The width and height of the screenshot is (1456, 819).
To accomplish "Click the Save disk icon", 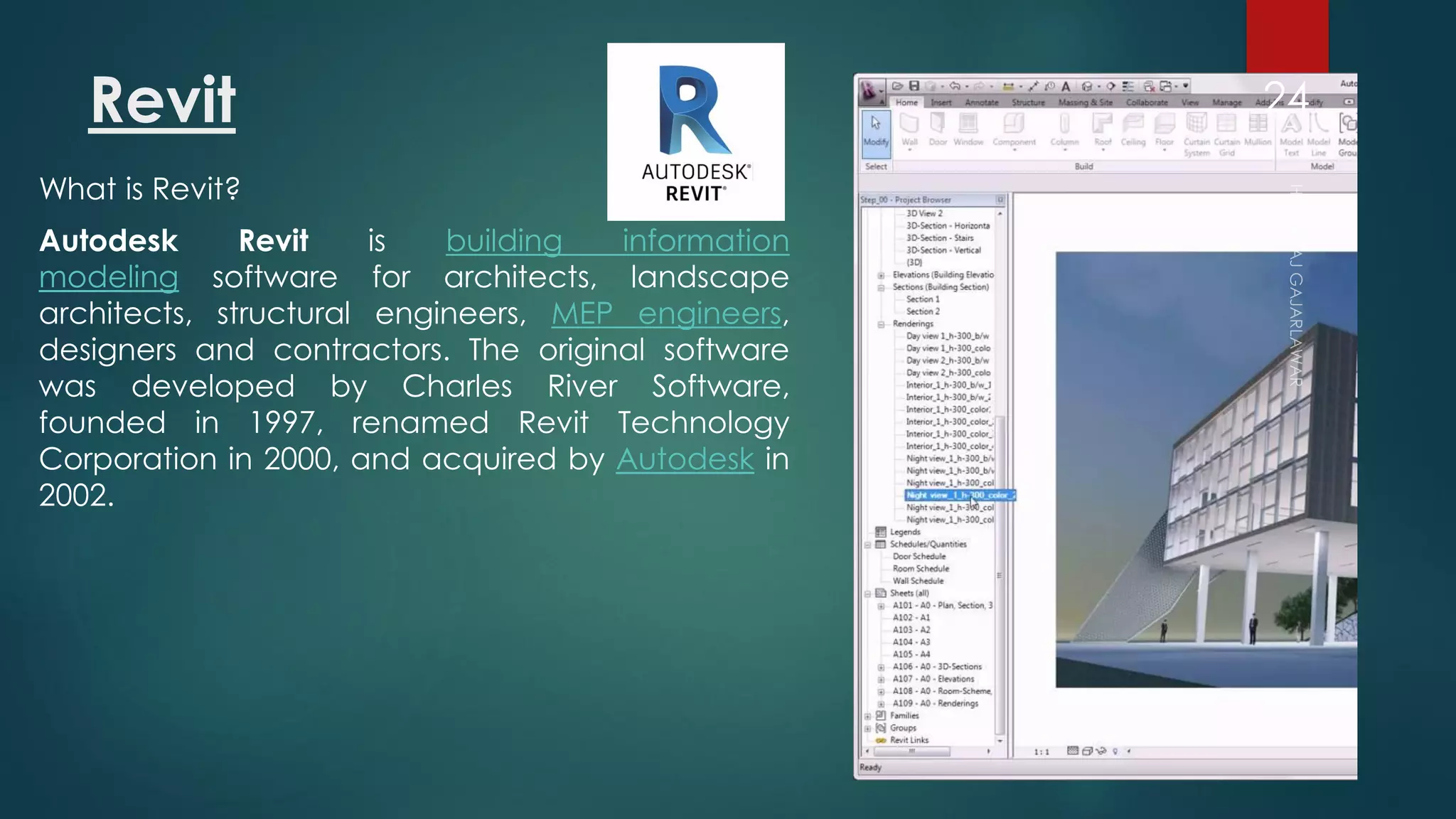I will point(914,86).
